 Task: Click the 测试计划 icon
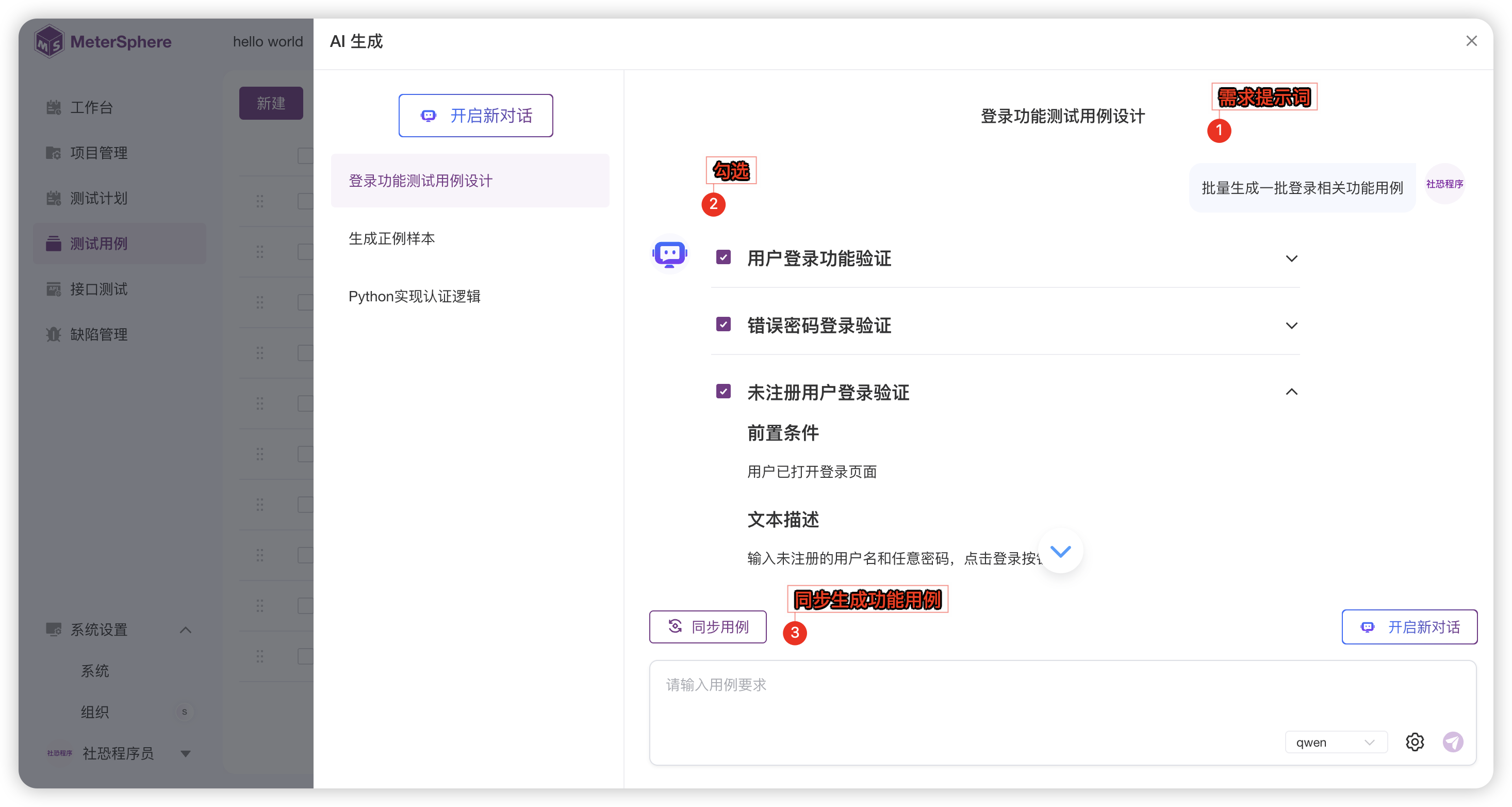point(54,198)
